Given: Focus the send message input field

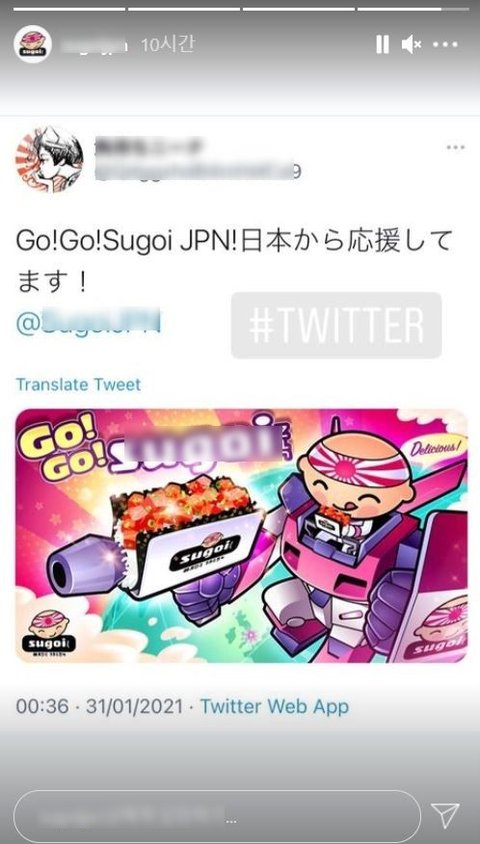Looking at the screenshot, I should (217, 816).
